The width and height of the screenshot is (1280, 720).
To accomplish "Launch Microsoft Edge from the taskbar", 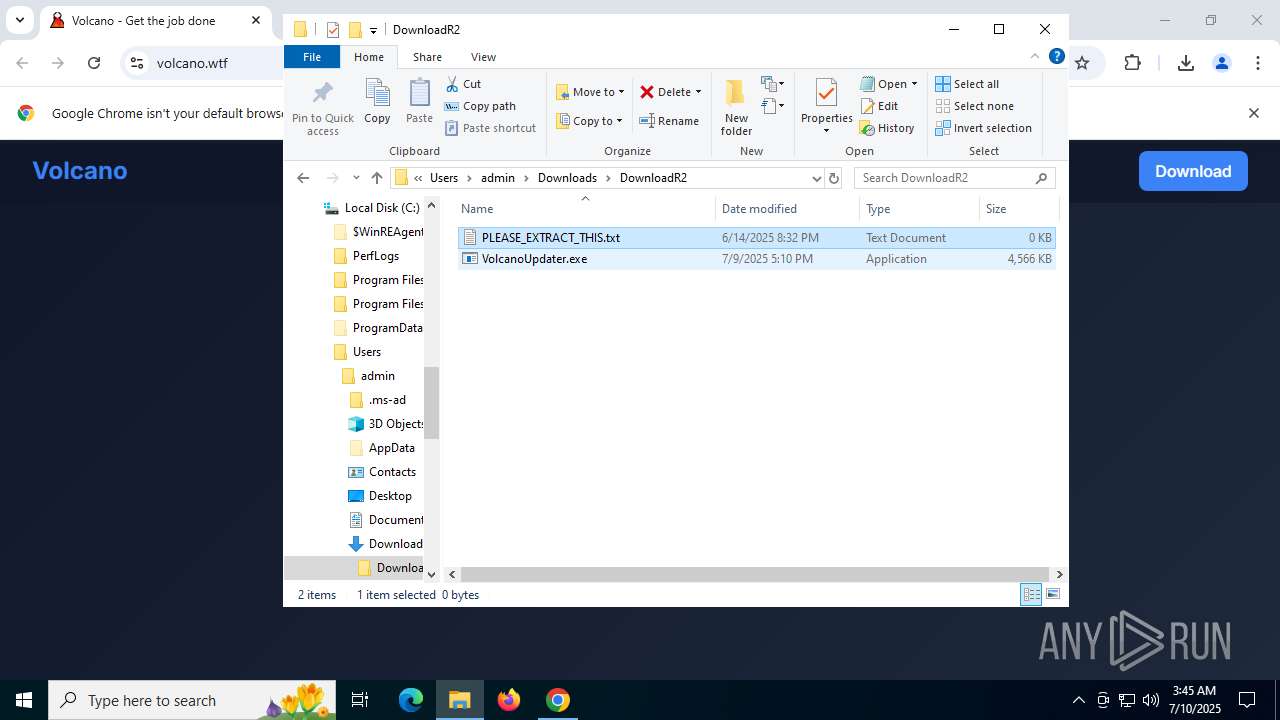I will (x=411, y=700).
